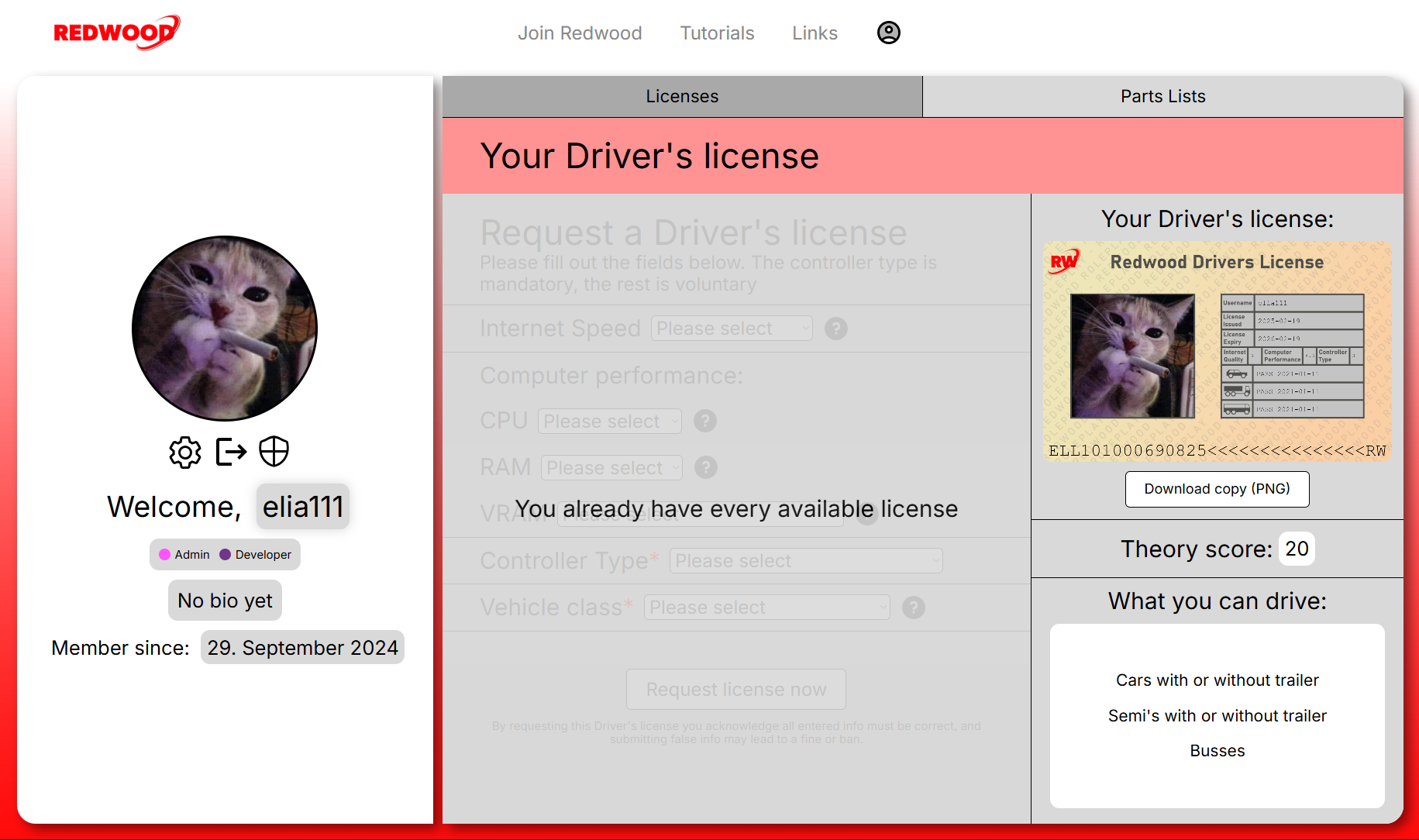Image resolution: width=1419 pixels, height=840 pixels.
Task: Click the Redwood logo in header
Action: (116, 33)
